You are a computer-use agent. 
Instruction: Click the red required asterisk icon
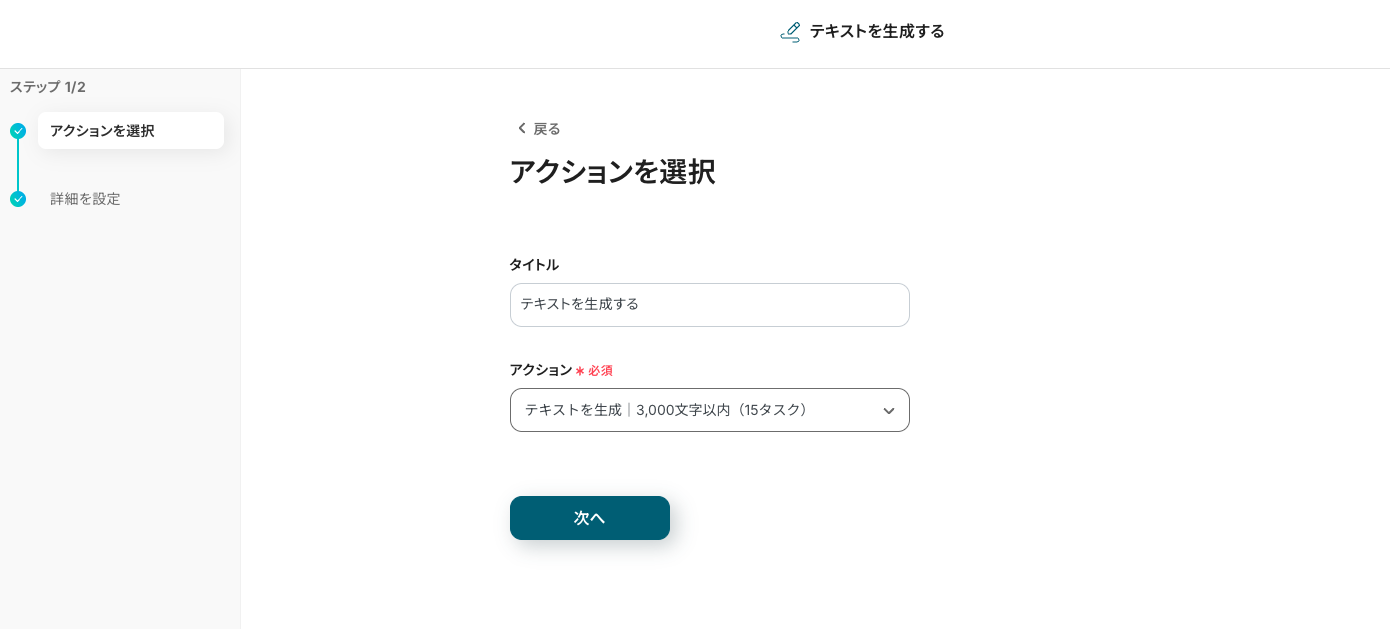[580, 371]
